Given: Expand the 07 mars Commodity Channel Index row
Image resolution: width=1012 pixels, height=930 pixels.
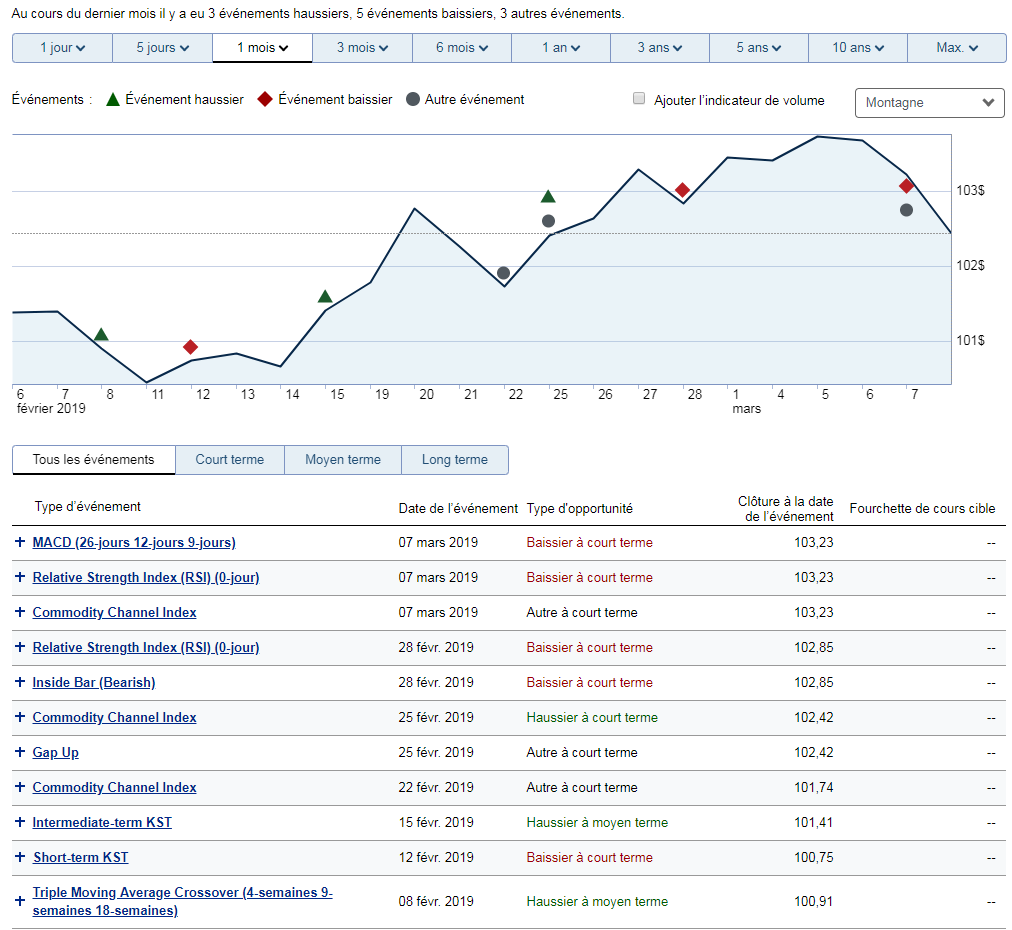Looking at the screenshot, I should (20, 612).
